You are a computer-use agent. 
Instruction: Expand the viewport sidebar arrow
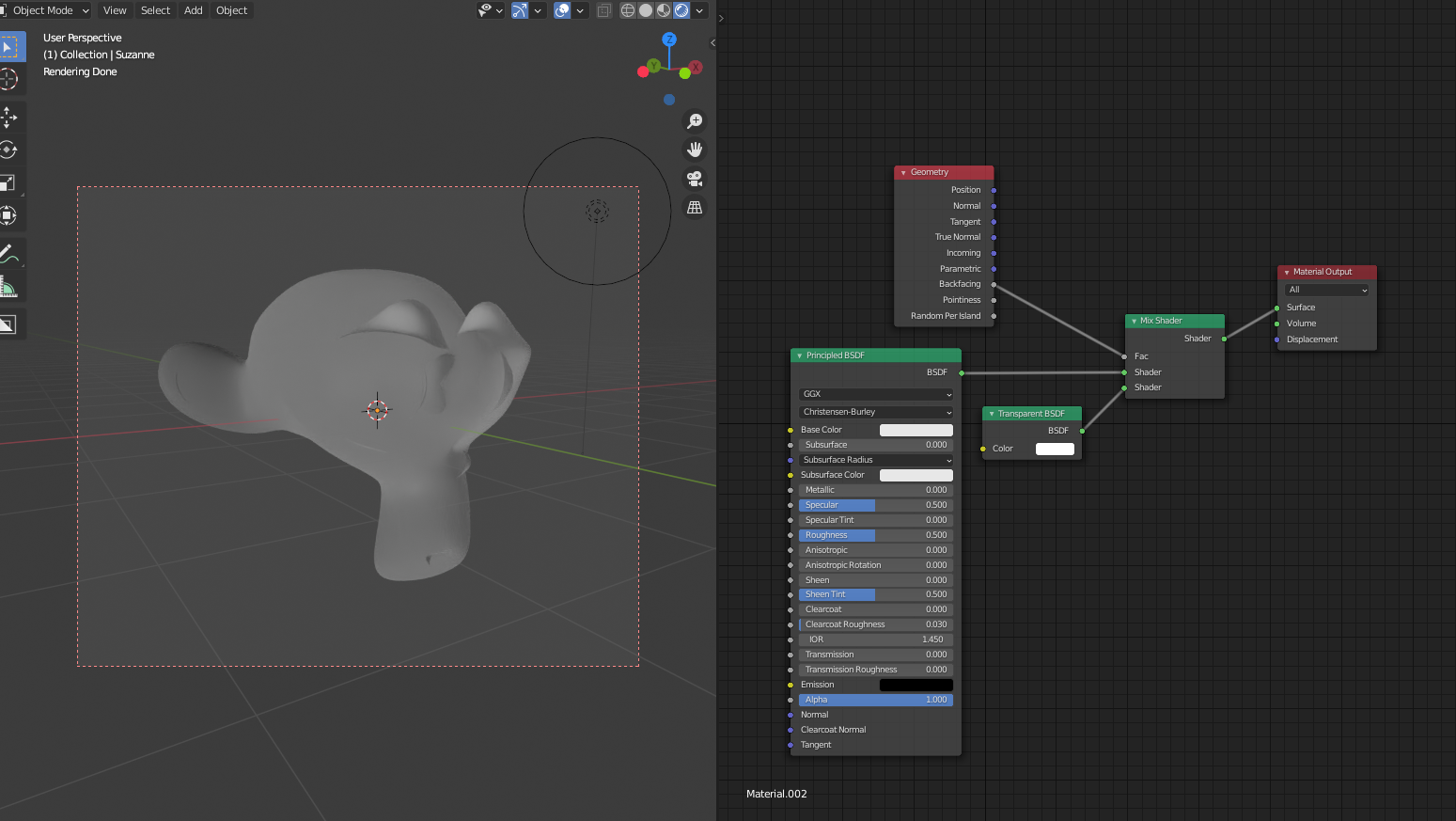[712, 42]
